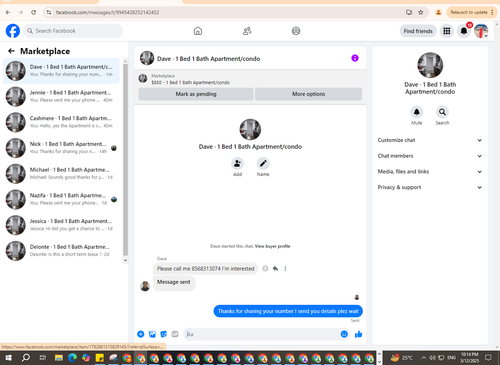The height and width of the screenshot is (365, 500).
Task: Open File Explorer from the taskbar
Action: coord(59,358)
